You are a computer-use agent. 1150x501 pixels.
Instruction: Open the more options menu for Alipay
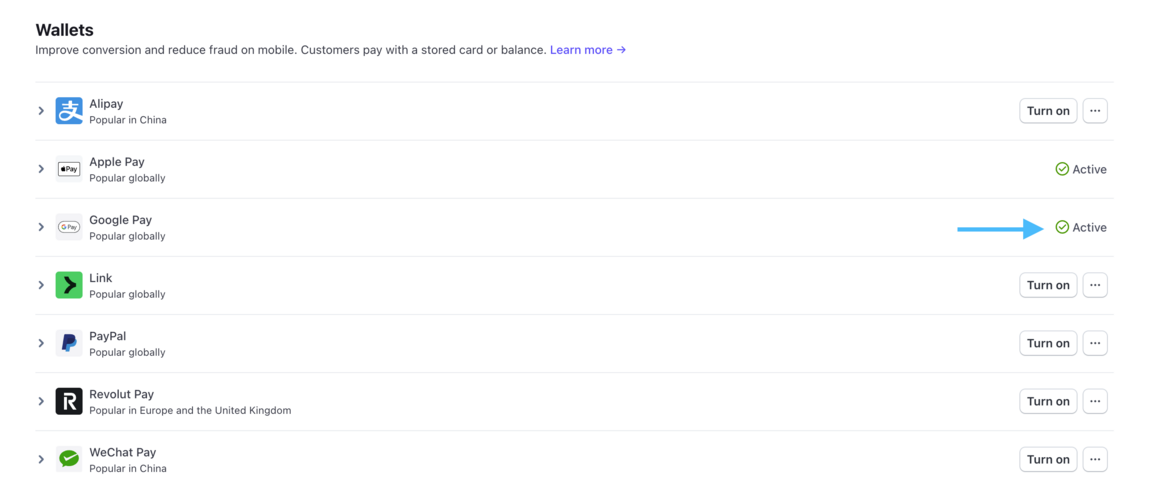click(1095, 111)
